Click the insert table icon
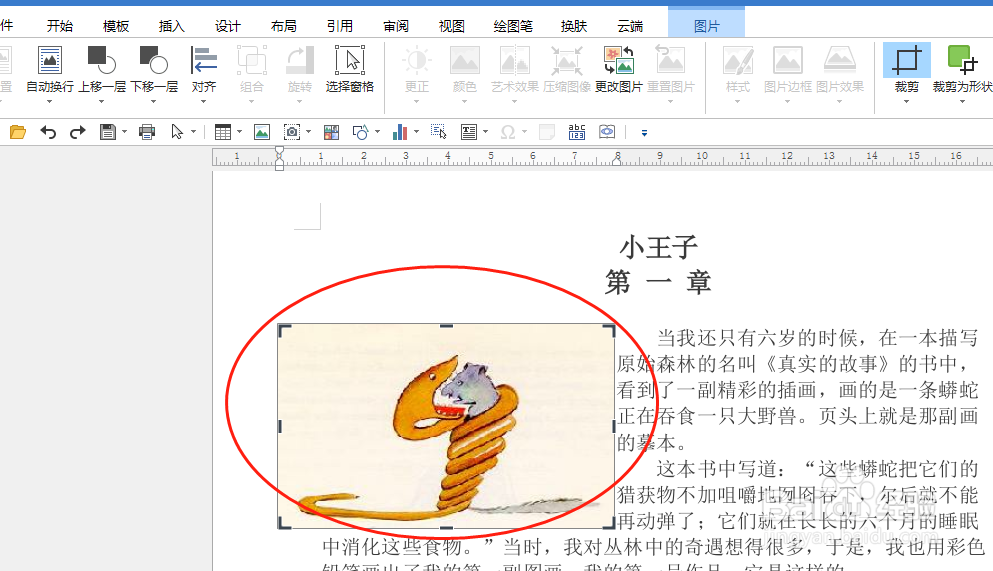 click(223, 132)
